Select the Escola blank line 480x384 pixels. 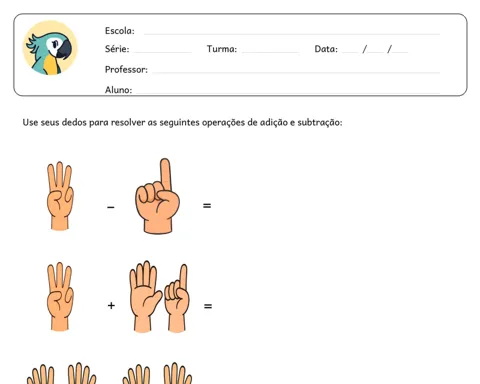[x=292, y=33]
